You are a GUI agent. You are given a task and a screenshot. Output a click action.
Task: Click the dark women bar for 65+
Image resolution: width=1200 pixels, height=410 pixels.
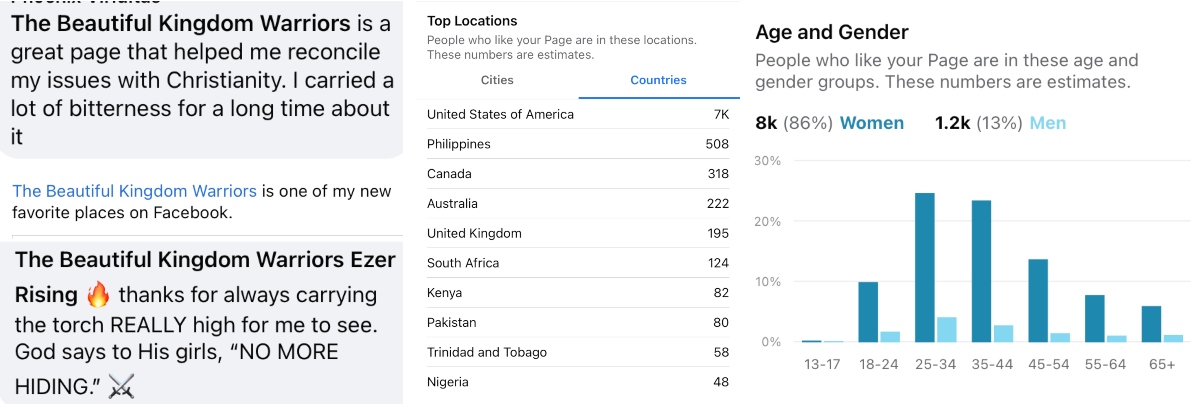point(1152,324)
